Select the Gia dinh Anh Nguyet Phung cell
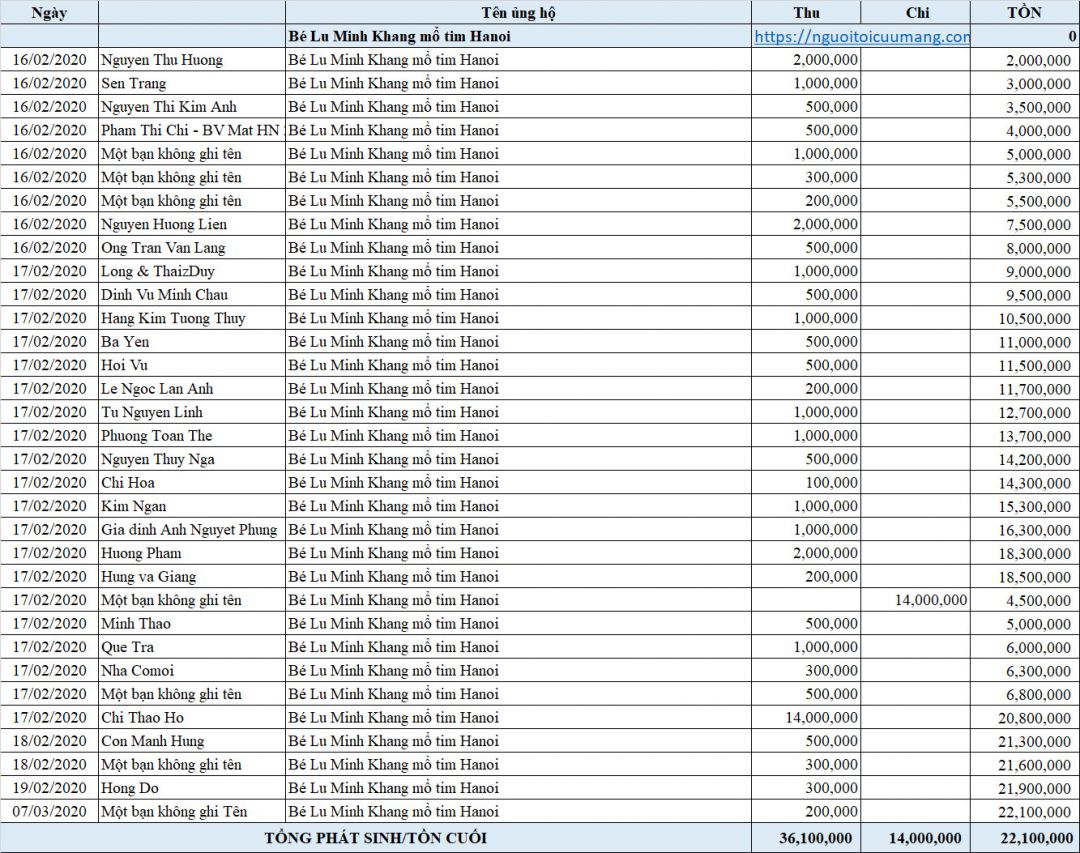Viewport: 1080px width, 853px height. (x=189, y=530)
